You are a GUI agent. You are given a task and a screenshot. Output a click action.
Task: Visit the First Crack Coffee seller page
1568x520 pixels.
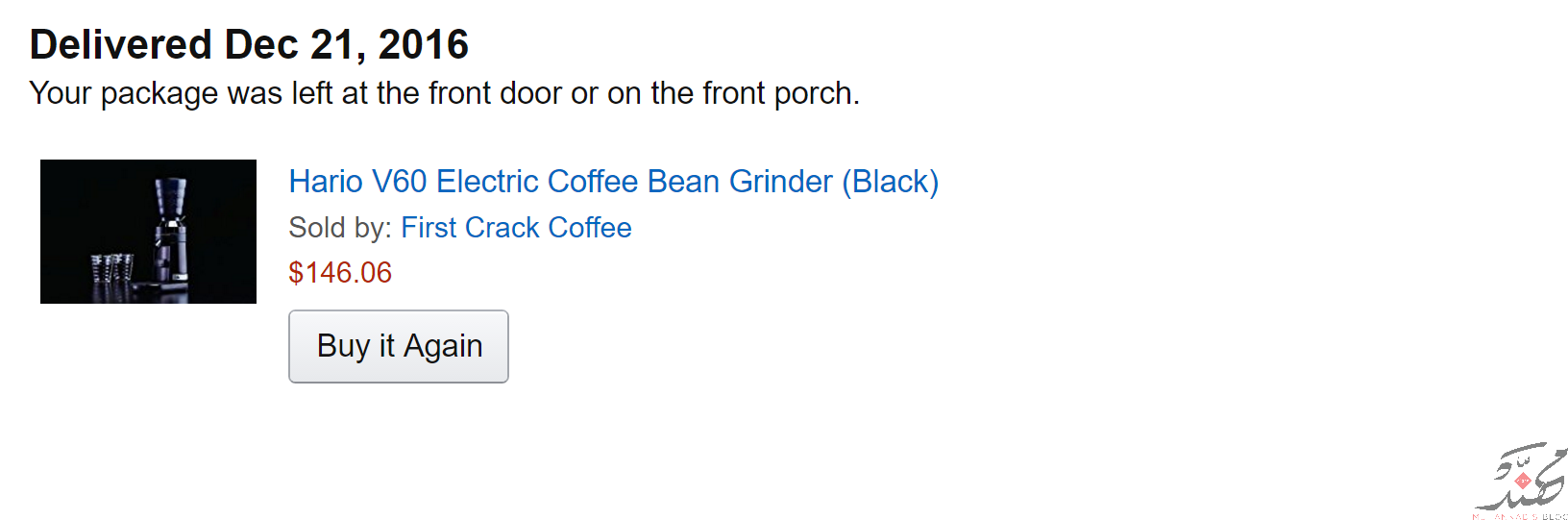pyautogui.click(x=516, y=228)
